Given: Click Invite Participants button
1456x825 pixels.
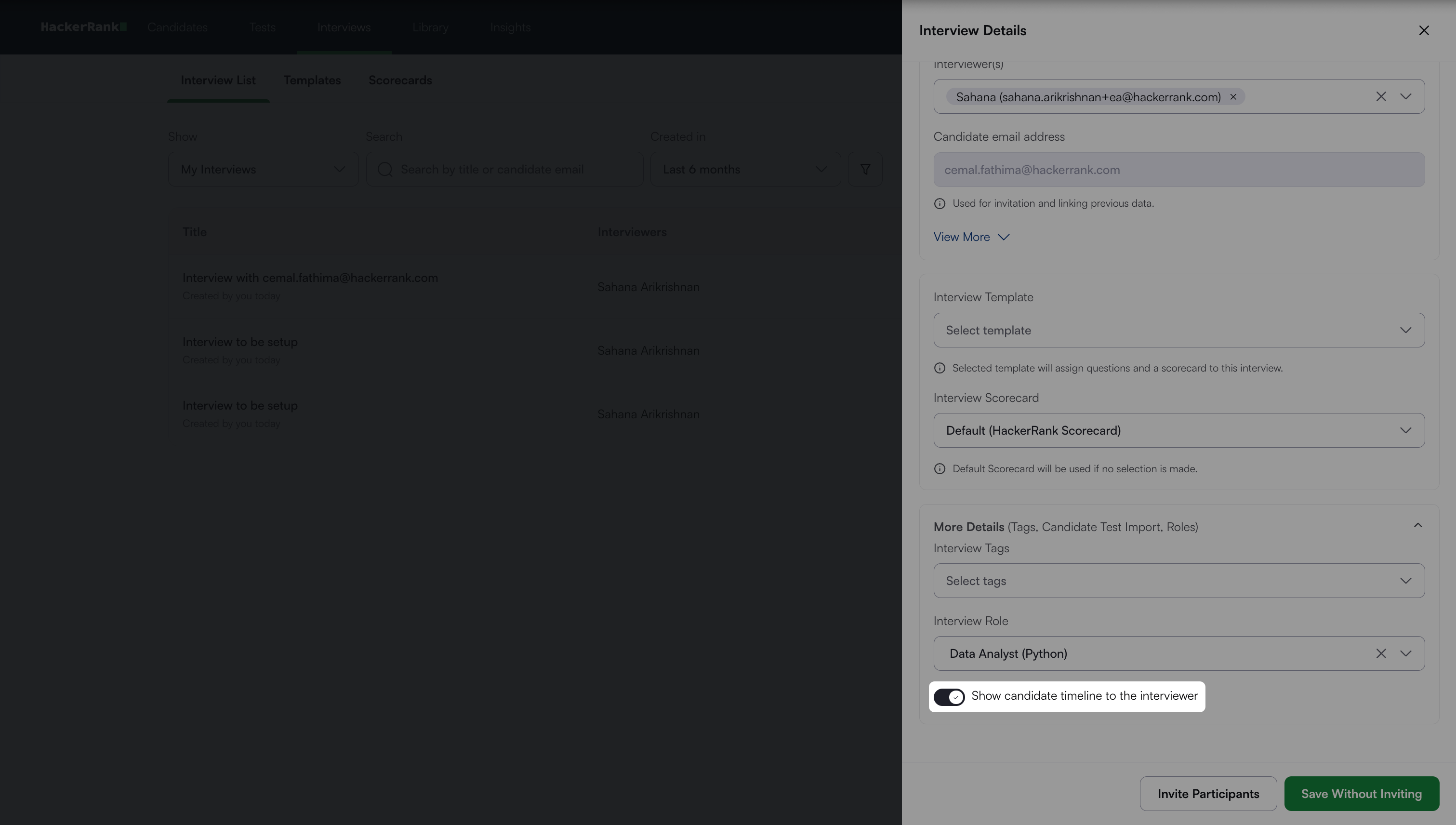Looking at the screenshot, I should click(x=1208, y=794).
